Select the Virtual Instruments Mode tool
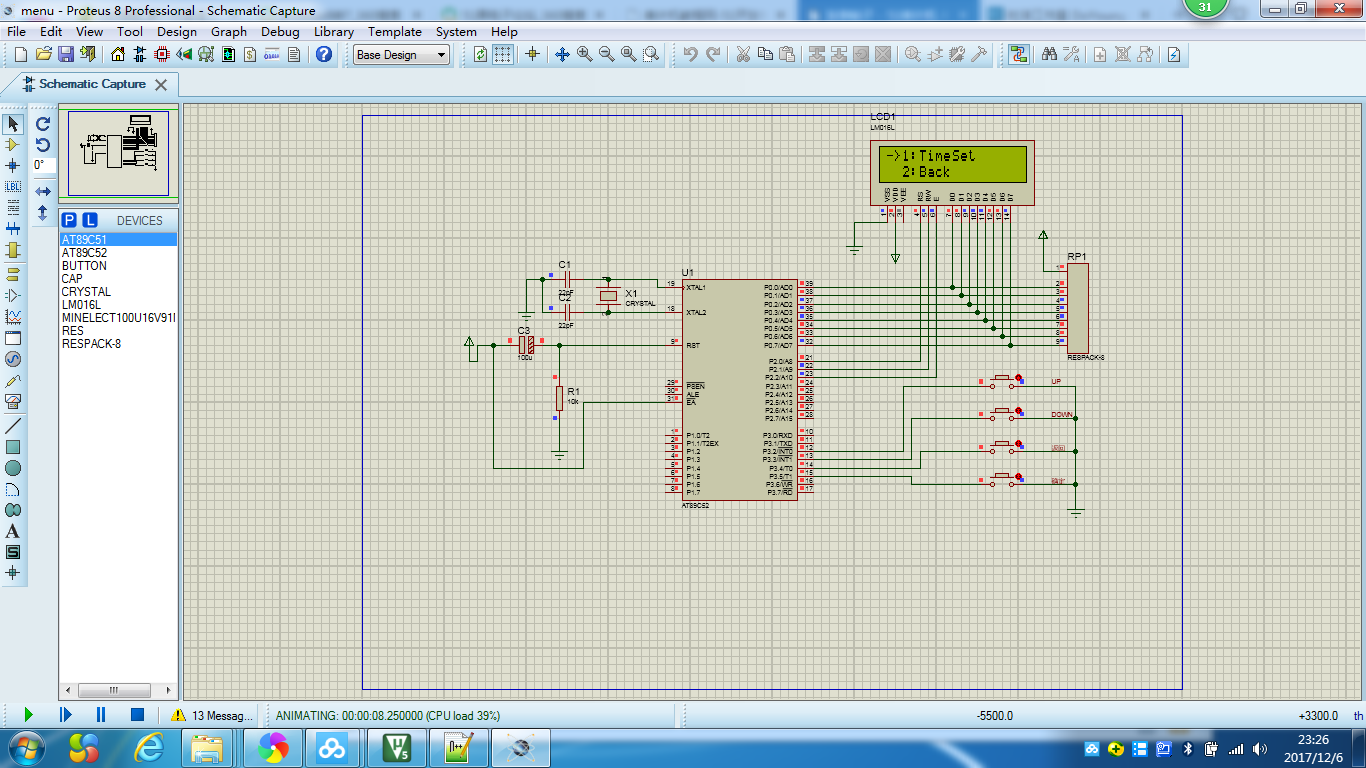The width and height of the screenshot is (1366, 768). coord(13,402)
